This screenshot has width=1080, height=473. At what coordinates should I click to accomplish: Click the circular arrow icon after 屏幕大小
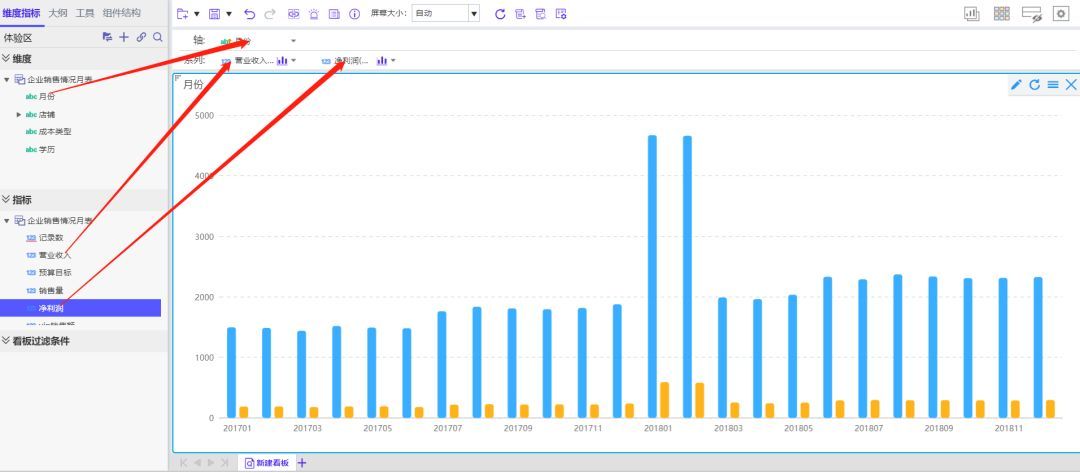click(x=501, y=14)
